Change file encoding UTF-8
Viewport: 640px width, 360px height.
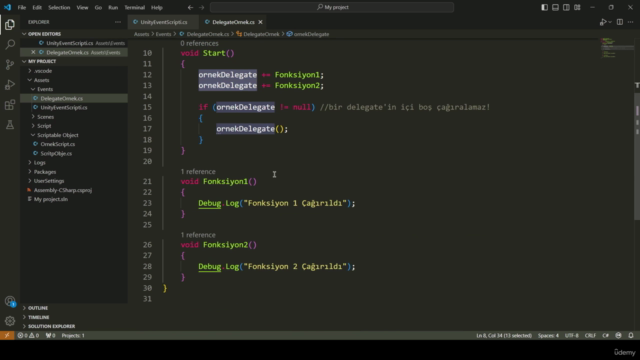pos(571,336)
